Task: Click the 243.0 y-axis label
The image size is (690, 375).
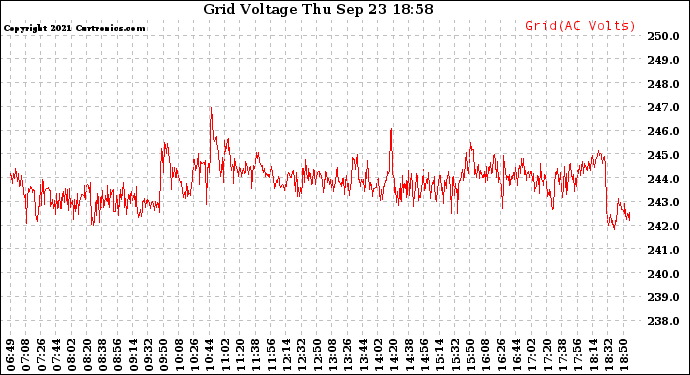Action: click(x=663, y=202)
